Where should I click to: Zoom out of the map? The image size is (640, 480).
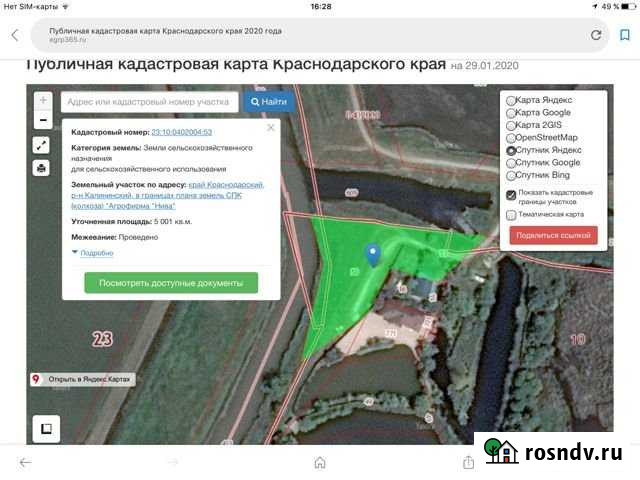[43, 120]
